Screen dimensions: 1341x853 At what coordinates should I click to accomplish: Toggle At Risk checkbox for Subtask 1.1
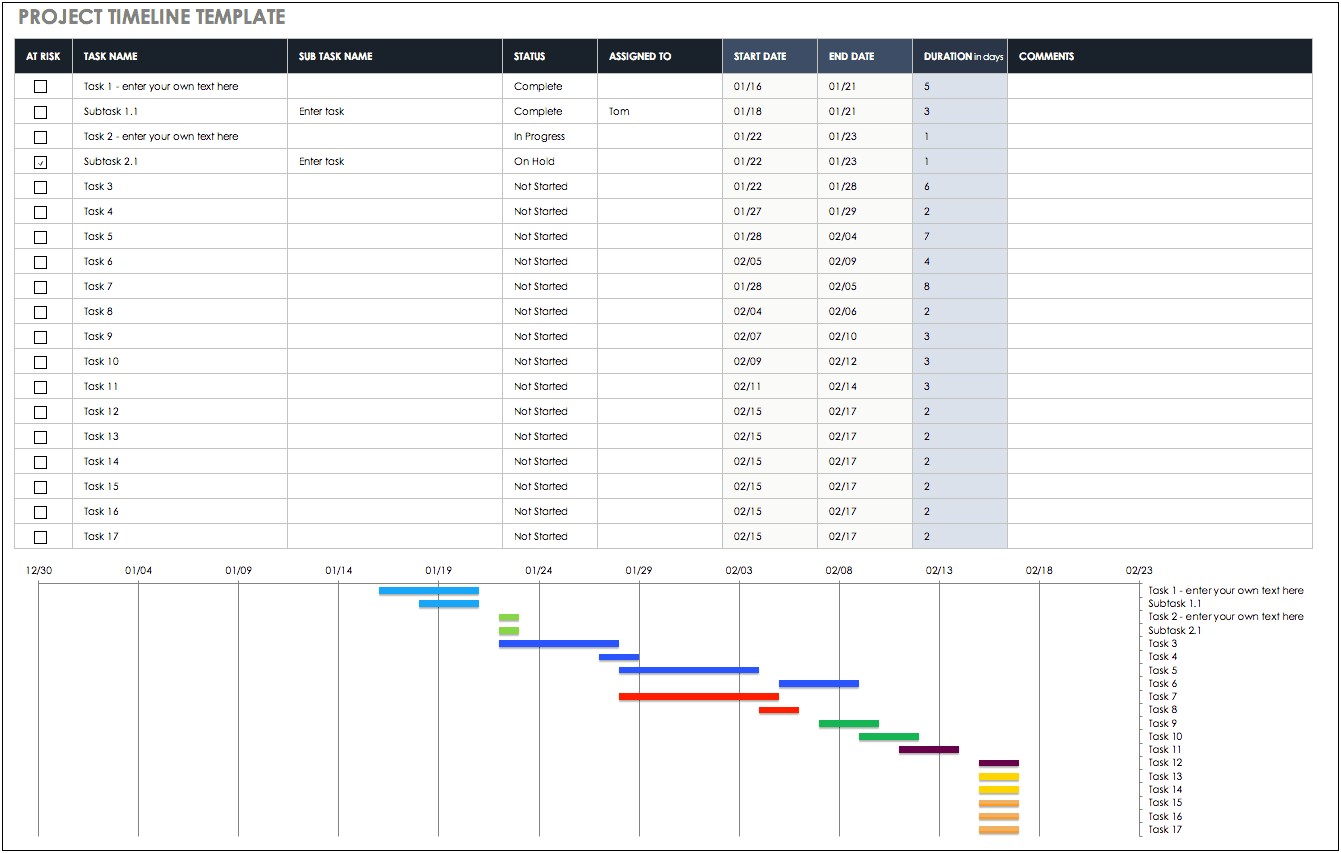[x=40, y=112]
